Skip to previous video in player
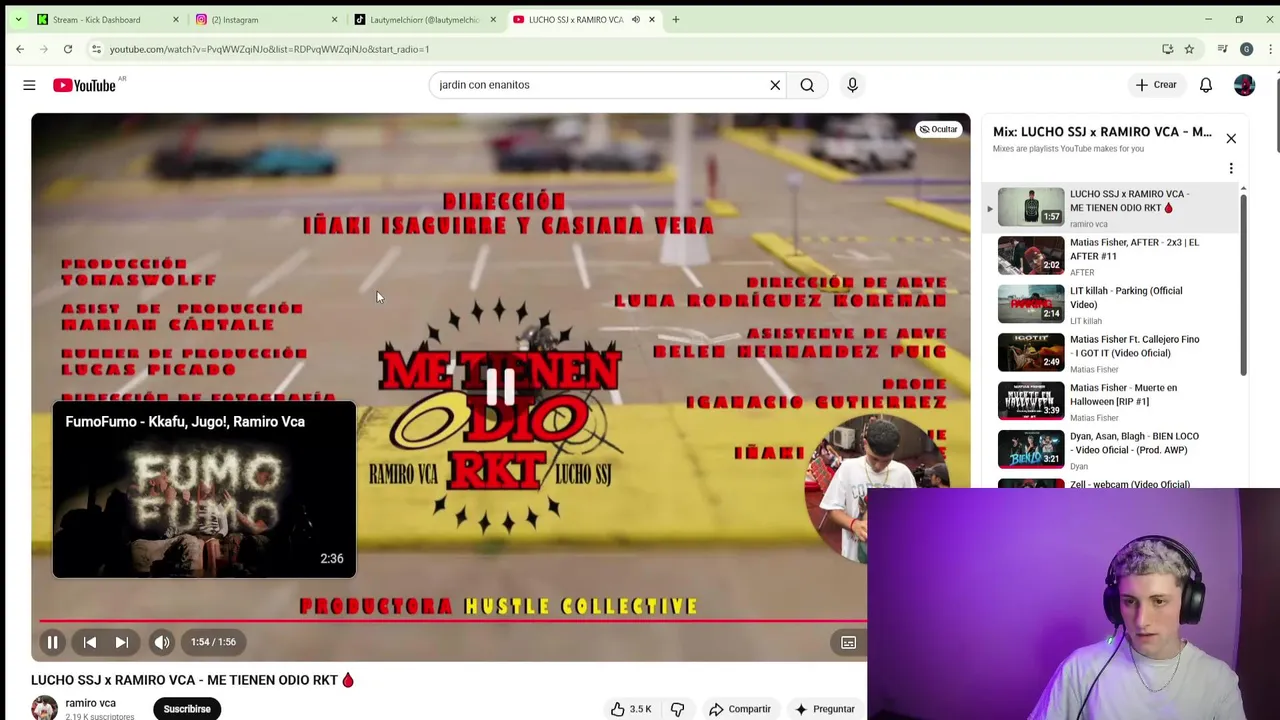 pyautogui.click(x=89, y=642)
